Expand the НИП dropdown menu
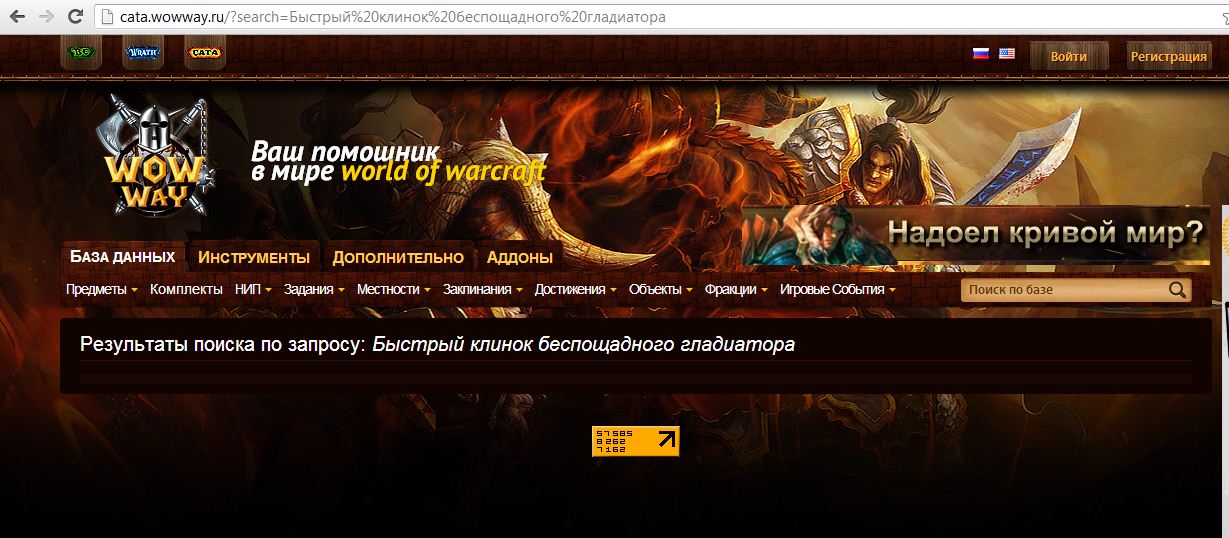1229x538 pixels. (255, 289)
